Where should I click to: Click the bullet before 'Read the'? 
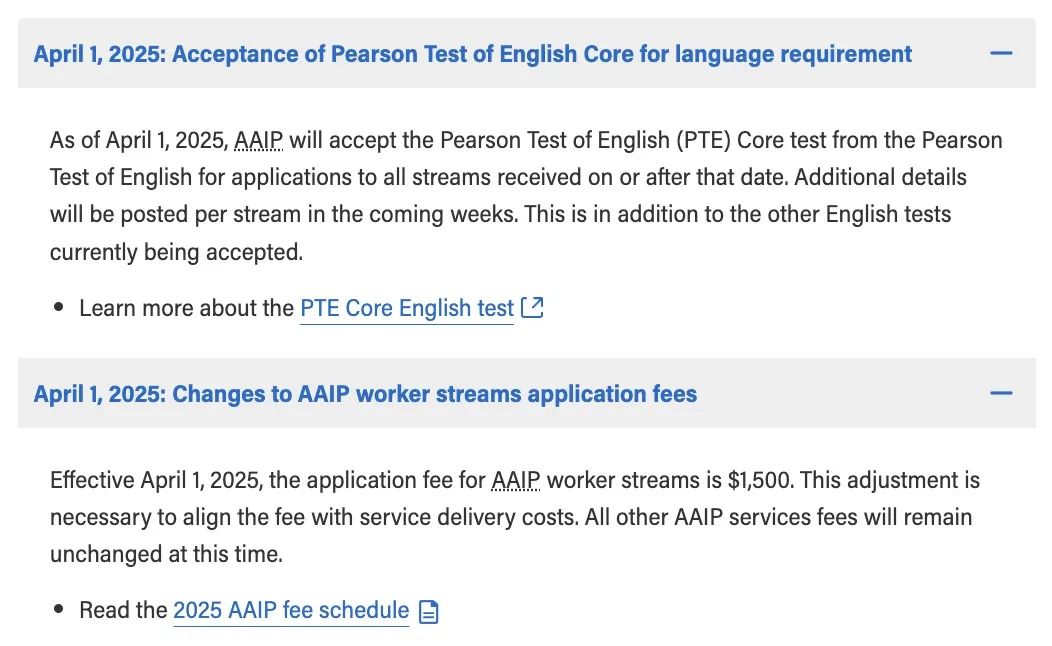[58, 609]
